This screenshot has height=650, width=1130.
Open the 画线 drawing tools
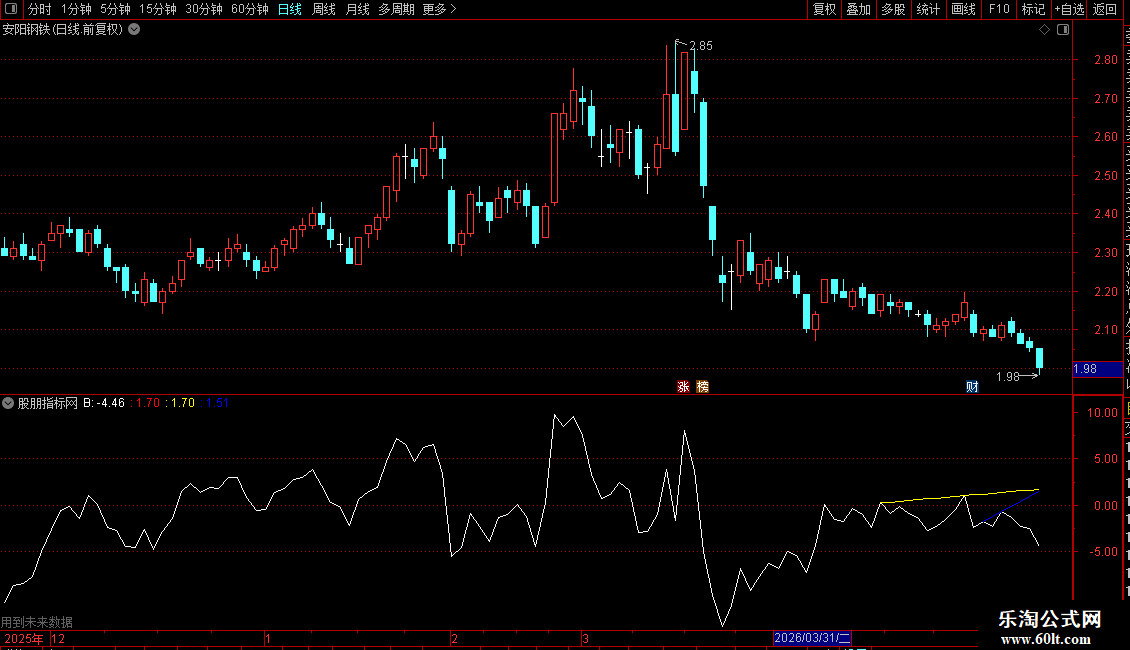[964, 9]
